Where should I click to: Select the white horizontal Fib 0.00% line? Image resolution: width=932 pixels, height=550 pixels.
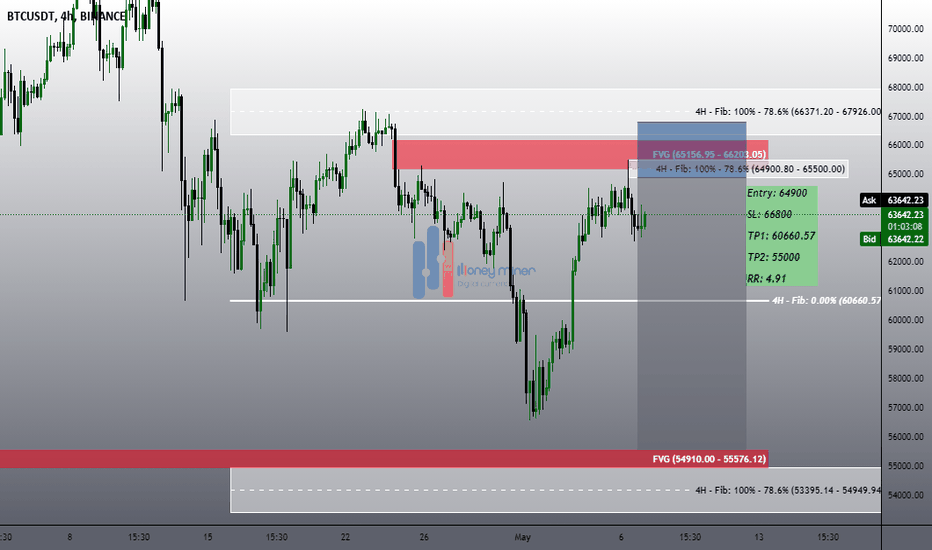click(x=499, y=301)
